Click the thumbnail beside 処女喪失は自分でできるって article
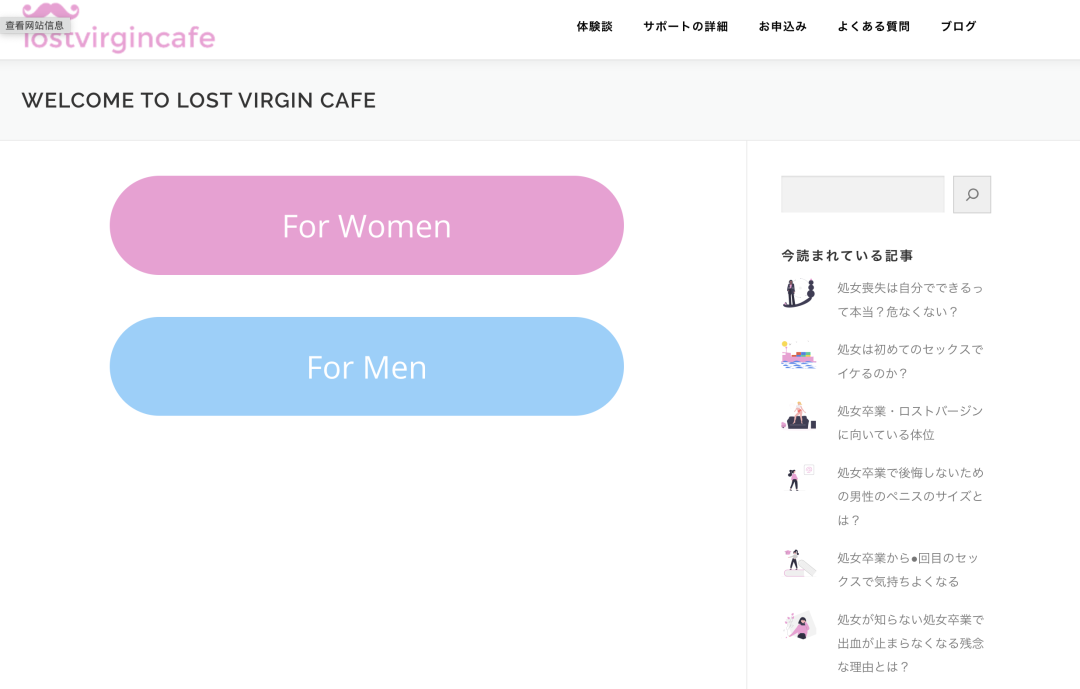Viewport: 1080px width, 689px height. (x=798, y=294)
